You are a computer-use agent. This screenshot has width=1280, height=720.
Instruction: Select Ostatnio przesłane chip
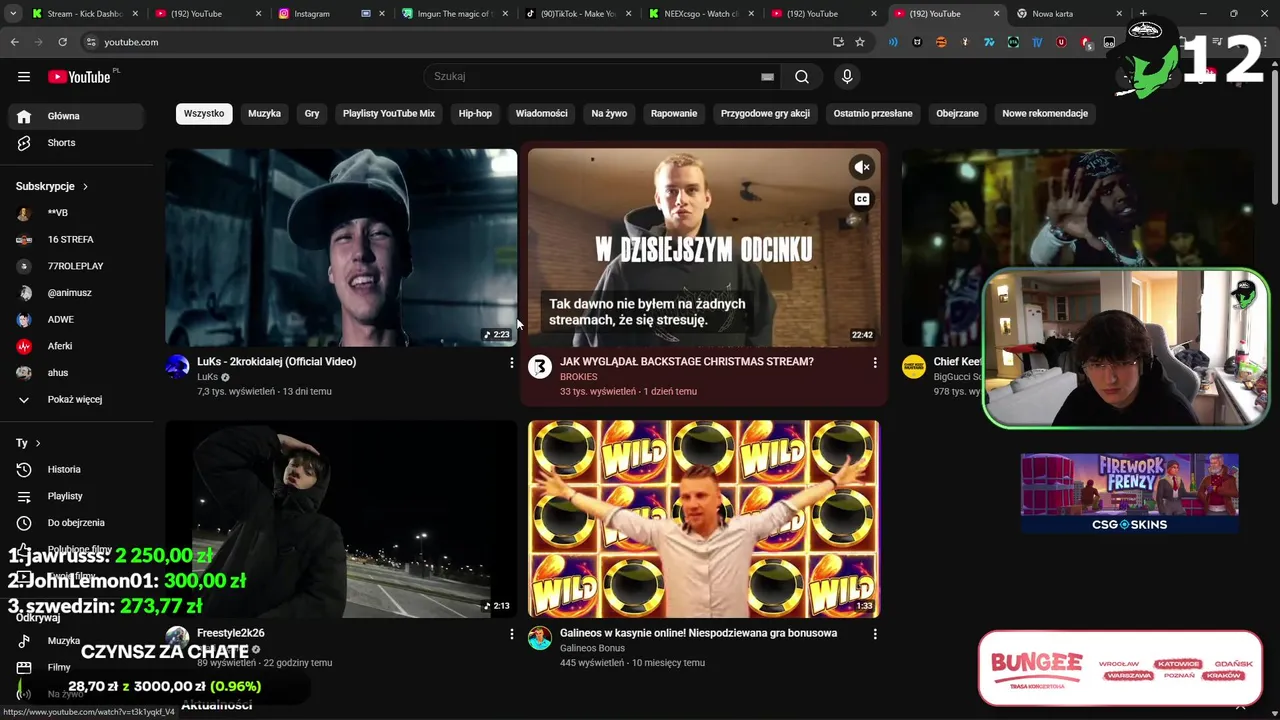[873, 114]
